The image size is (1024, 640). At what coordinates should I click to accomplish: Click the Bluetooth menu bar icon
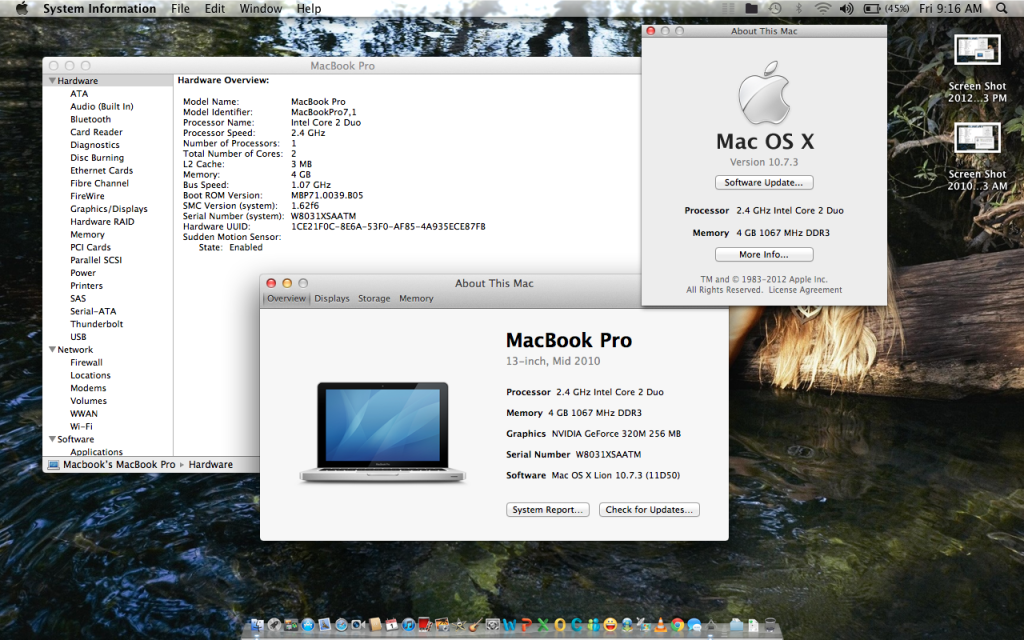(798, 8)
